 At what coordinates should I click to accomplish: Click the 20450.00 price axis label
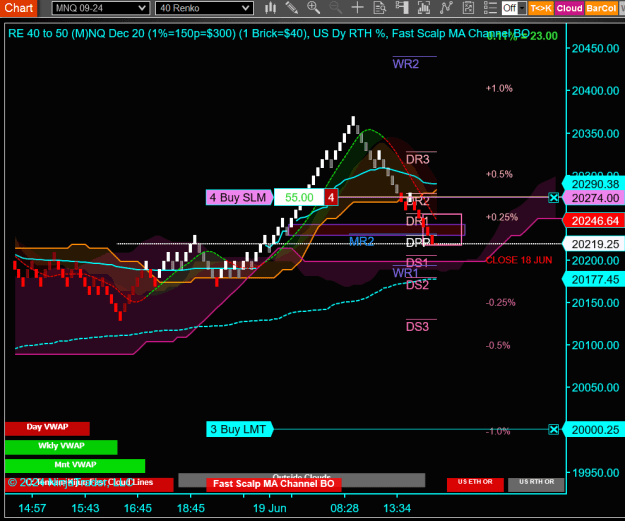point(596,49)
